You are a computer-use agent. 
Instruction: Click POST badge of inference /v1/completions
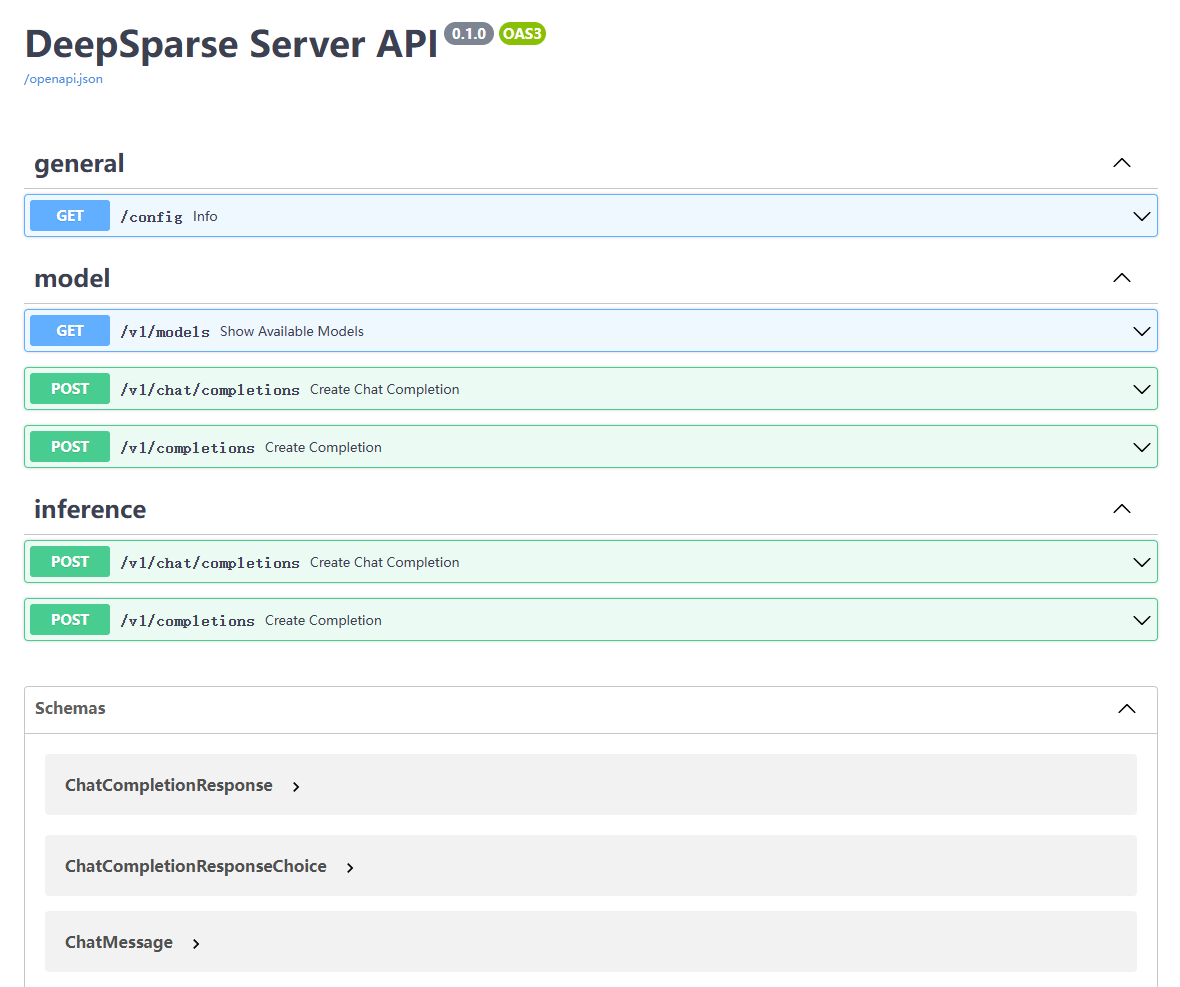pyautogui.click(x=70, y=620)
